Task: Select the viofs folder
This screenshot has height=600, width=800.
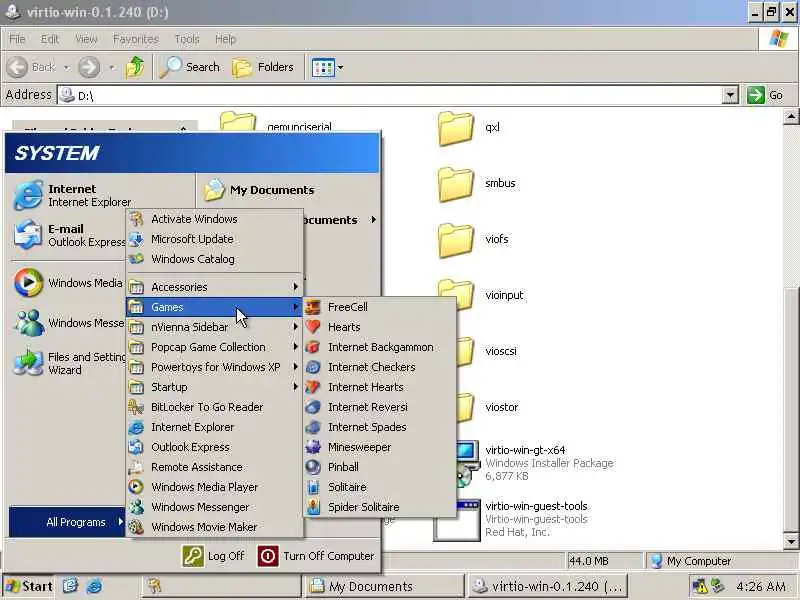Action: point(473,239)
